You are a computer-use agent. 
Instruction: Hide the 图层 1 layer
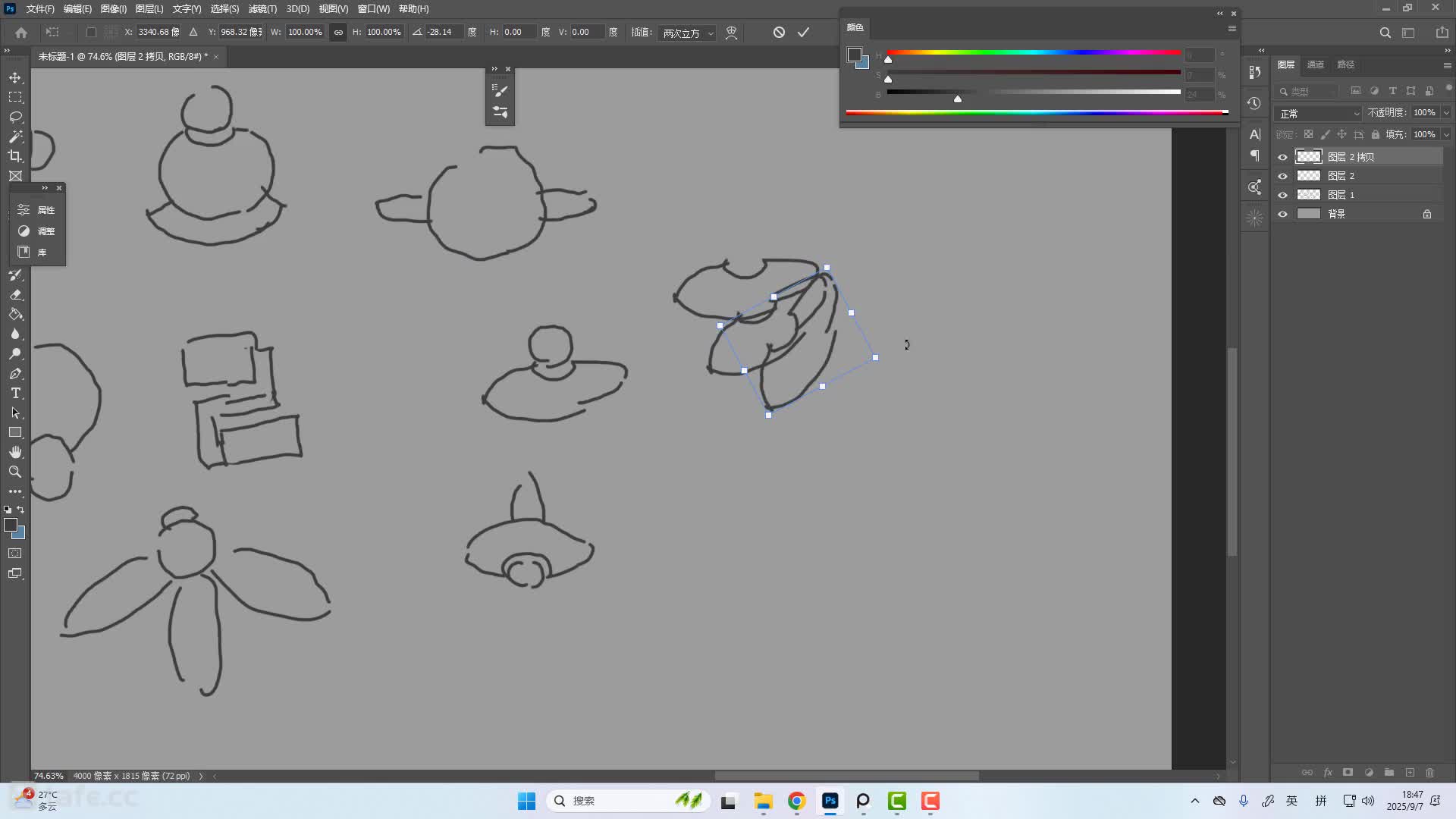tap(1282, 195)
